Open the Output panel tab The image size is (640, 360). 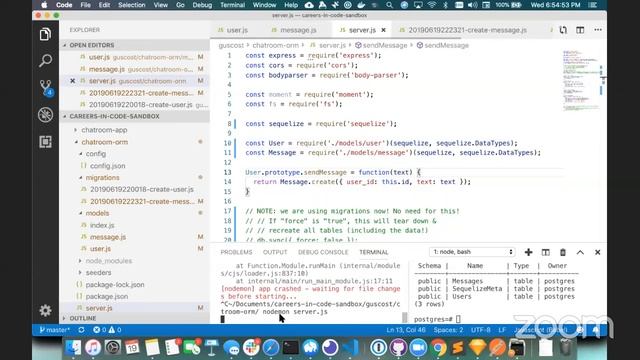(275, 252)
